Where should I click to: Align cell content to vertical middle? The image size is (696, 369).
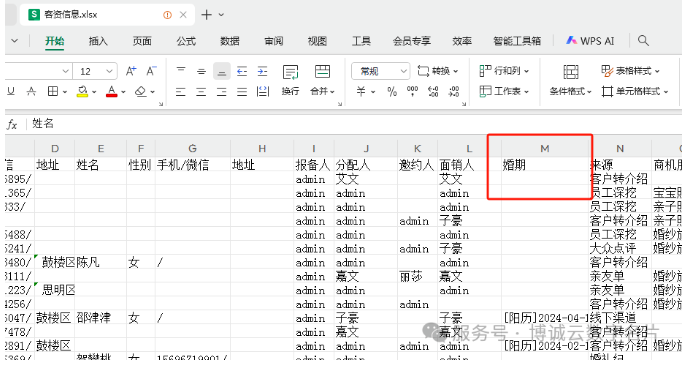(x=201, y=71)
